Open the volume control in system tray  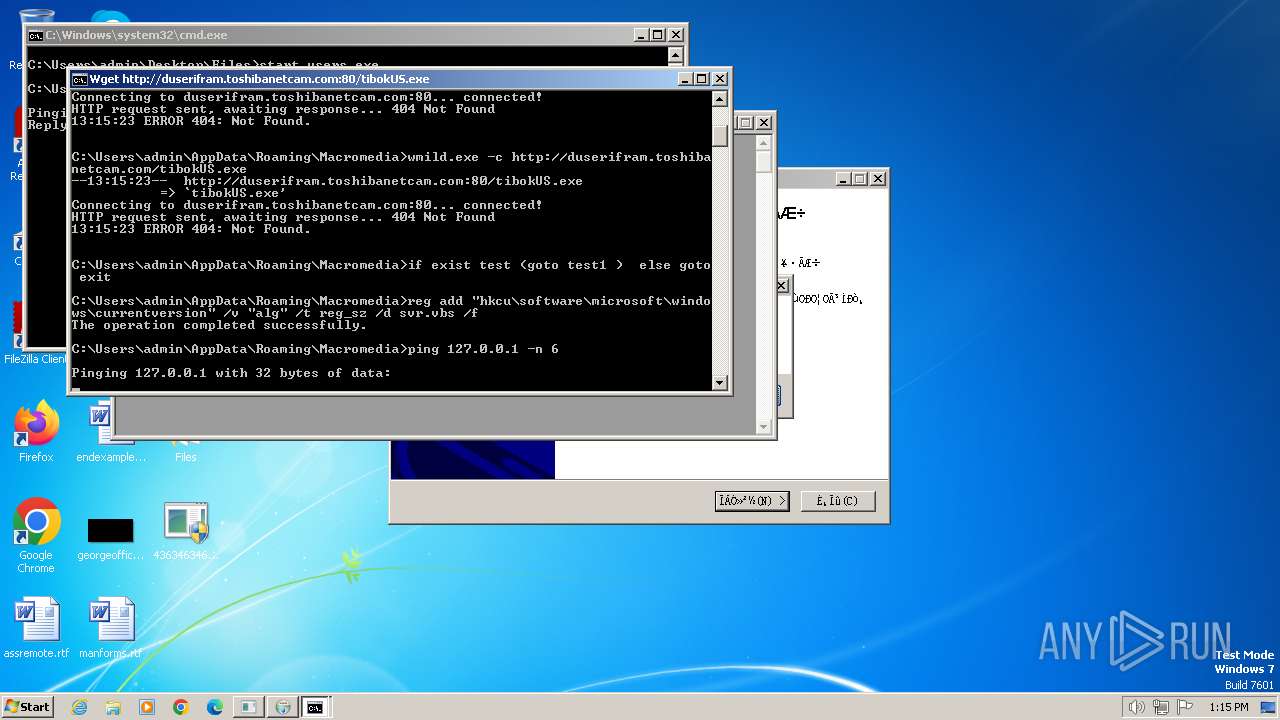pos(1136,707)
